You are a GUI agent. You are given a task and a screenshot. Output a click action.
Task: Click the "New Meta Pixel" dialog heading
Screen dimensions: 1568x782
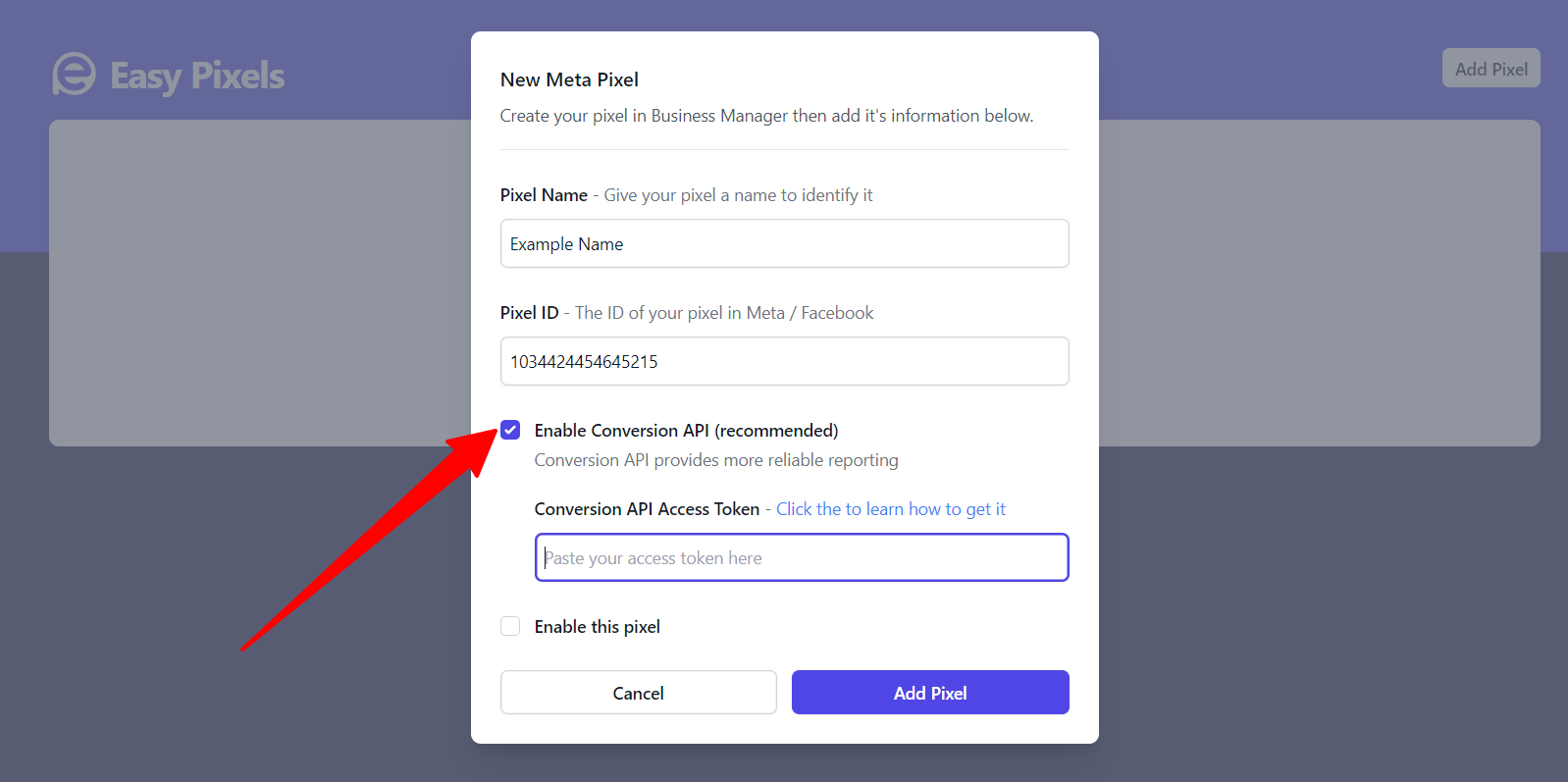point(569,79)
